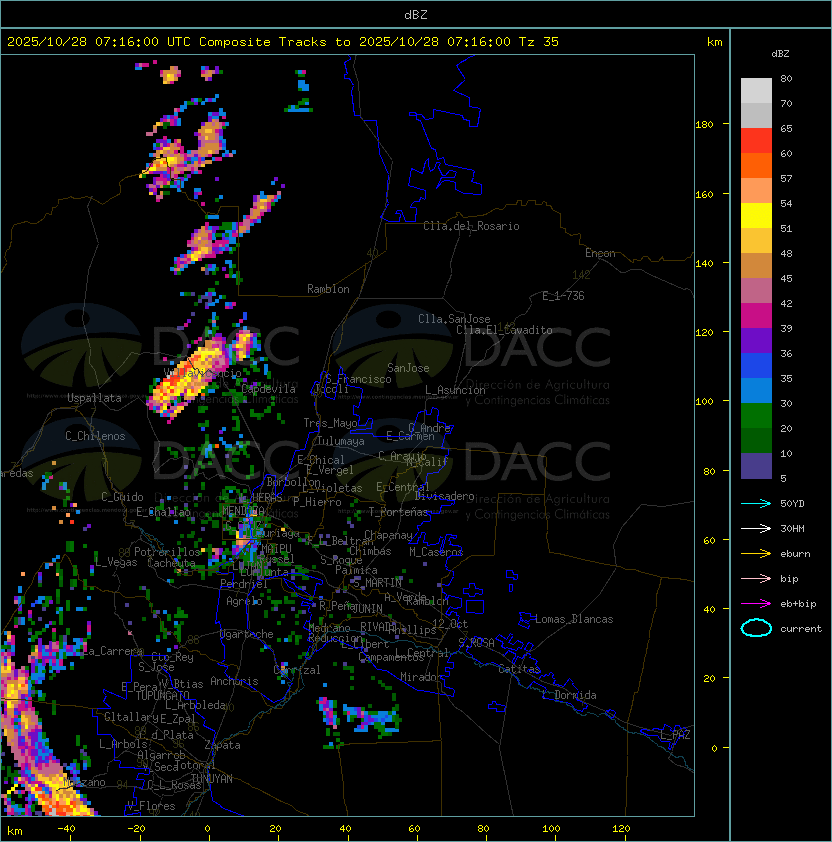
Task: Click the Uspallata place label
Action: coord(94,398)
